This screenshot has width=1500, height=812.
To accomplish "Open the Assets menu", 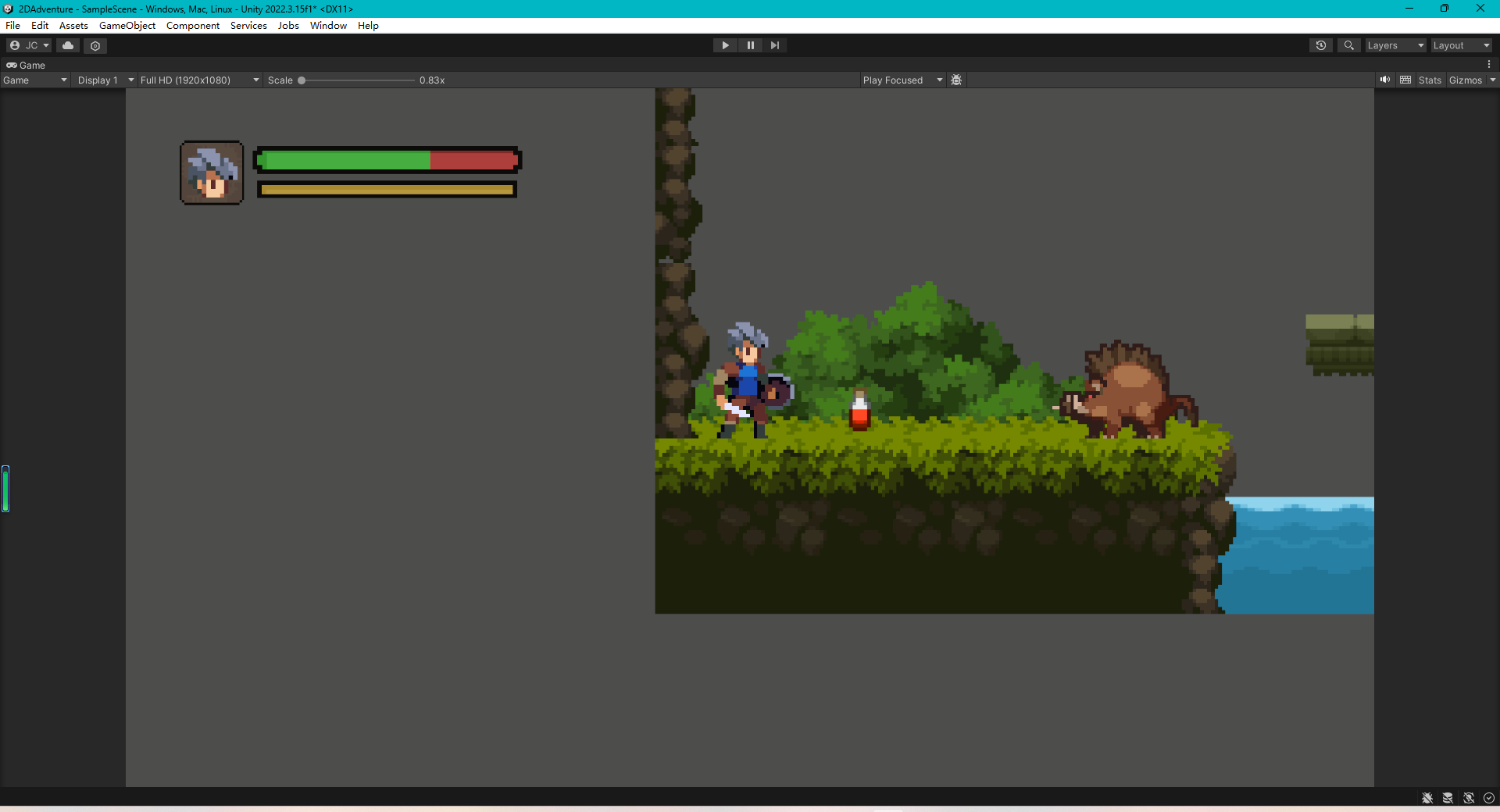I will click(x=73, y=26).
